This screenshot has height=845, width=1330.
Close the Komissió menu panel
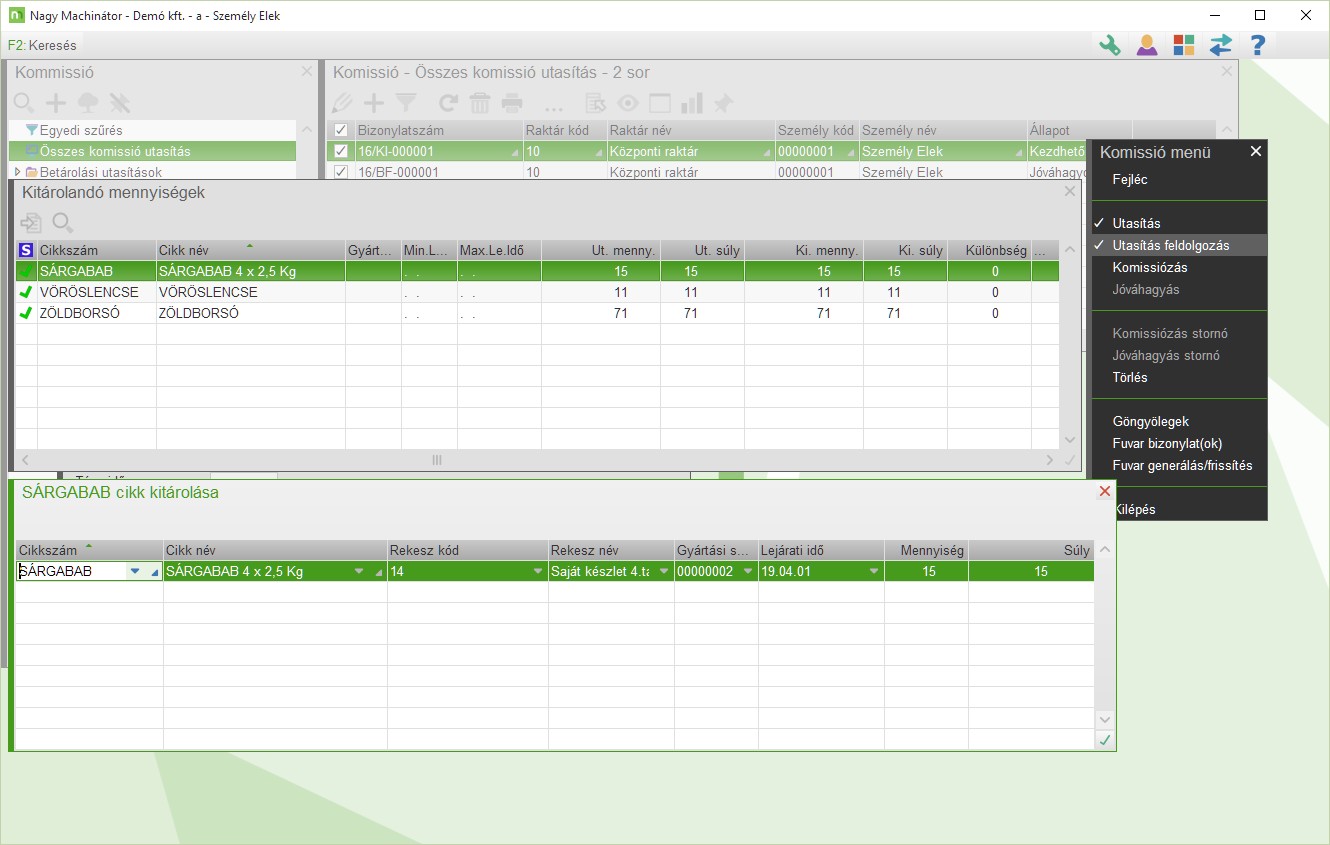(1256, 151)
